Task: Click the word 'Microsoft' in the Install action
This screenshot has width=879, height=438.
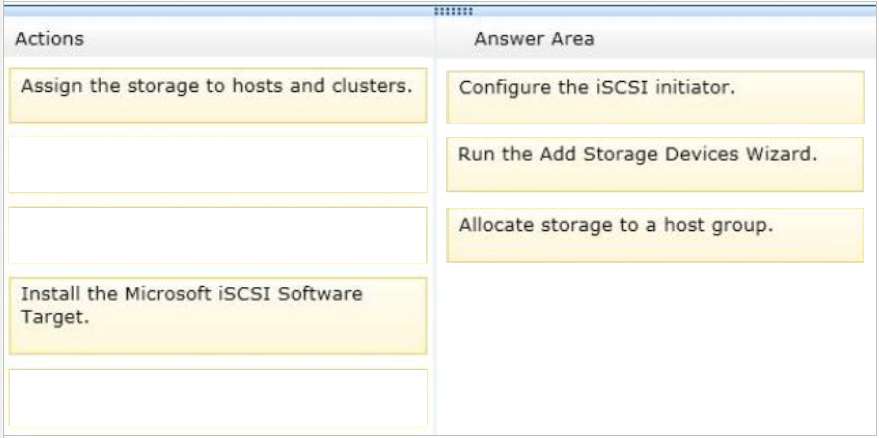Action: click(167, 293)
